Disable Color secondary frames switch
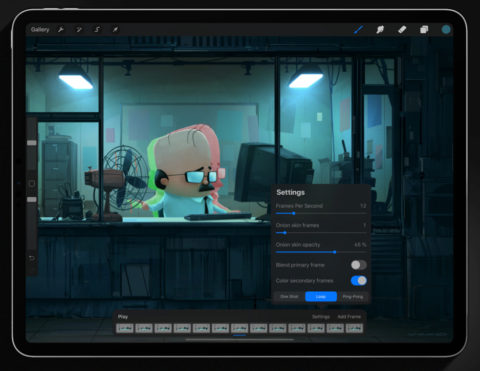The image size is (480, 371). click(x=359, y=281)
